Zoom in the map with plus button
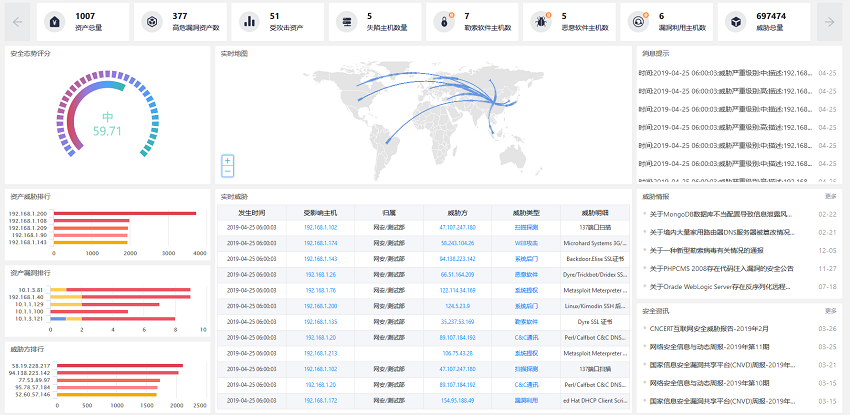 [x=228, y=160]
